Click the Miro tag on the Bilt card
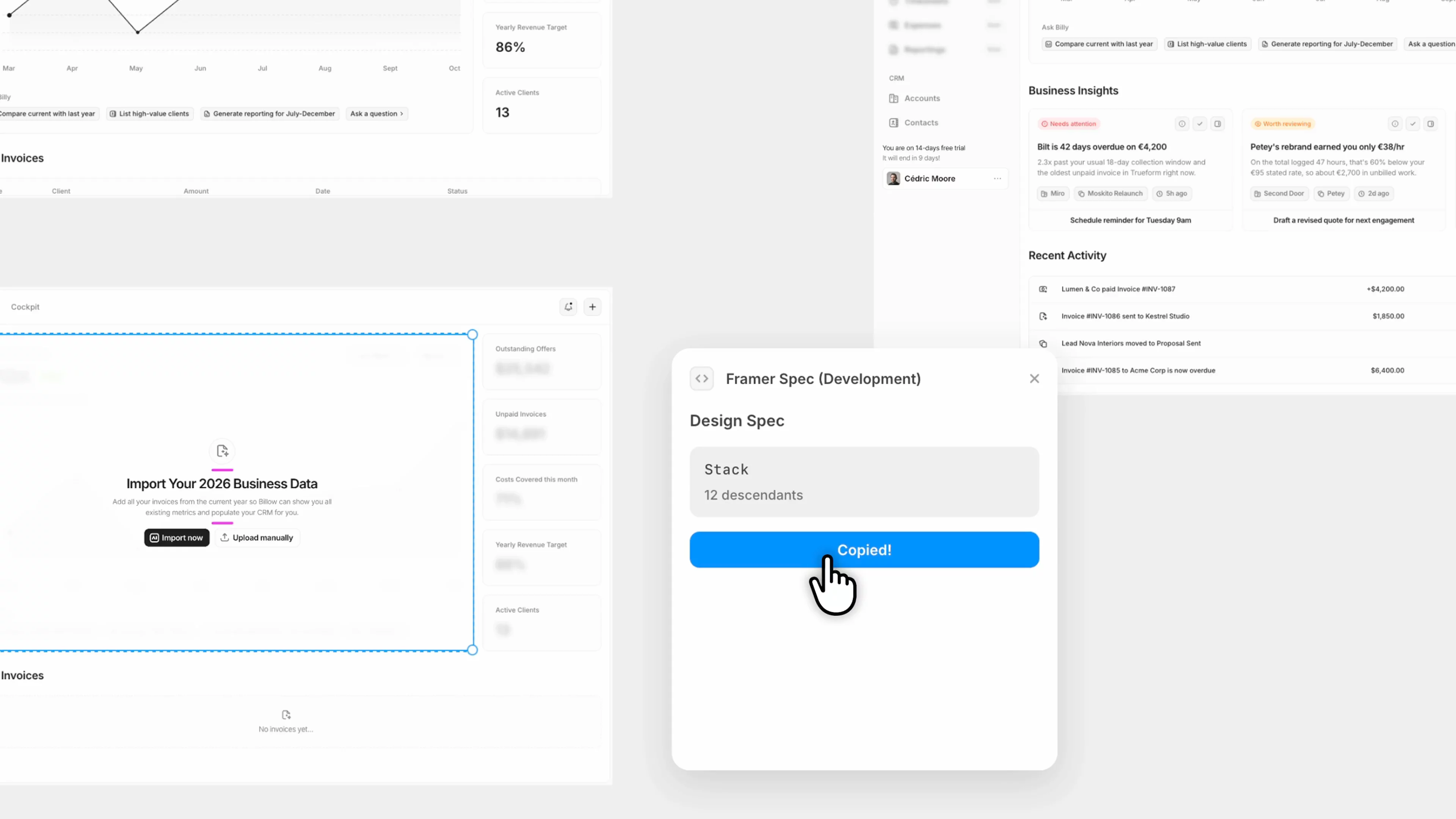1456x819 pixels. [x=1053, y=194]
